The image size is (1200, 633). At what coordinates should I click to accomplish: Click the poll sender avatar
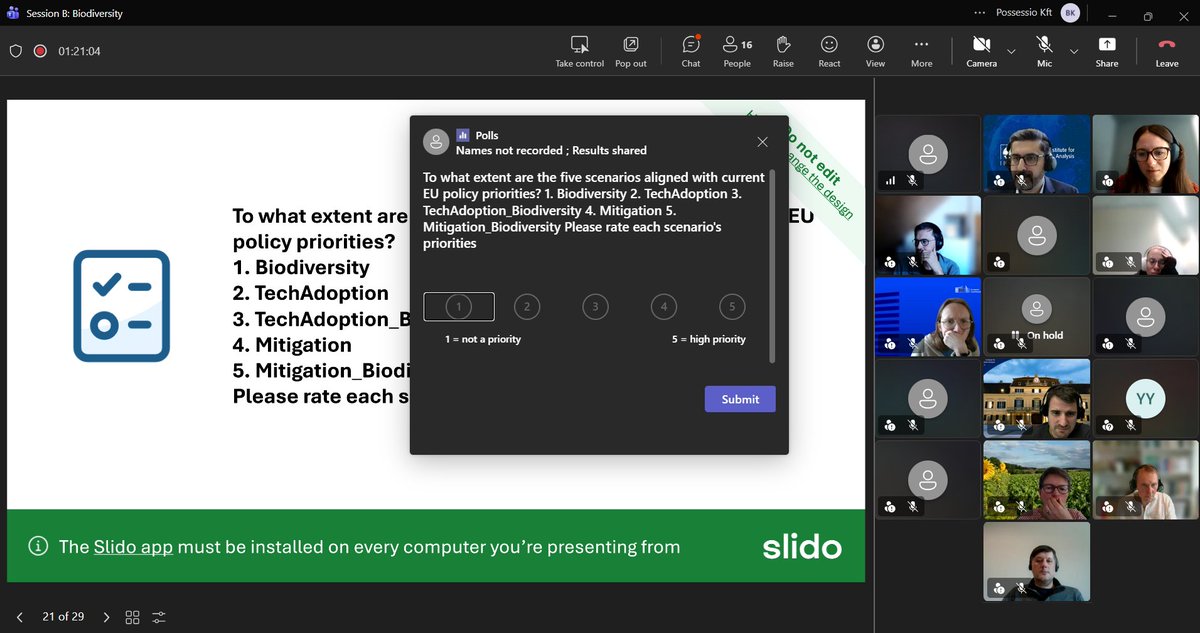(435, 142)
